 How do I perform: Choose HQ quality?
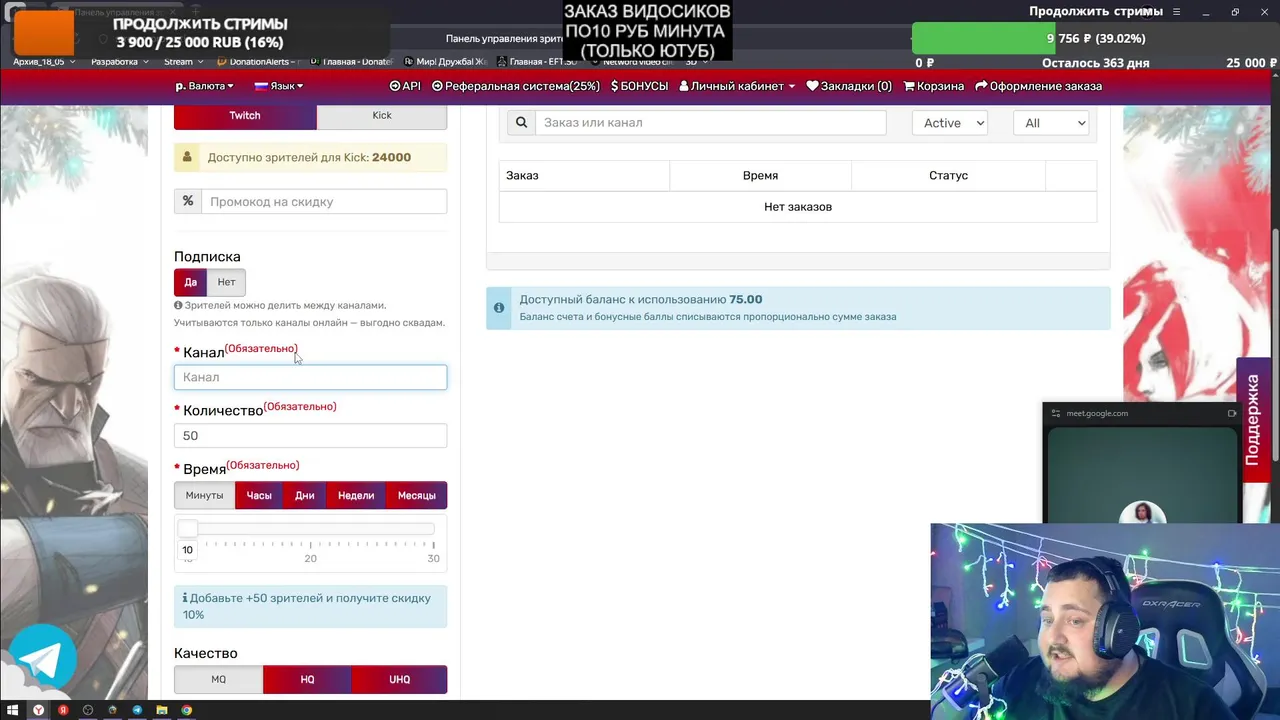tap(307, 679)
